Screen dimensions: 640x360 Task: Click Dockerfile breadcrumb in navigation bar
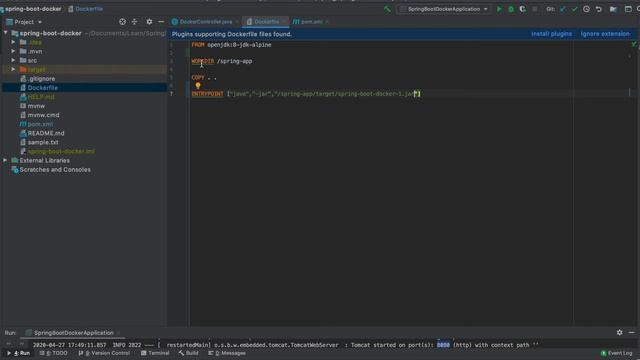(x=85, y=9)
